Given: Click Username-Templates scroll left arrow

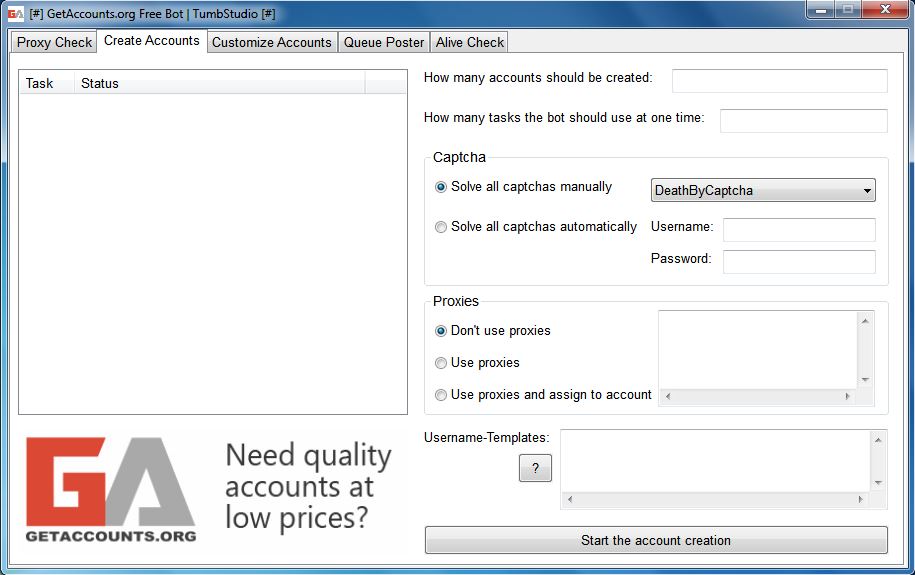Looking at the screenshot, I should click(x=570, y=500).
